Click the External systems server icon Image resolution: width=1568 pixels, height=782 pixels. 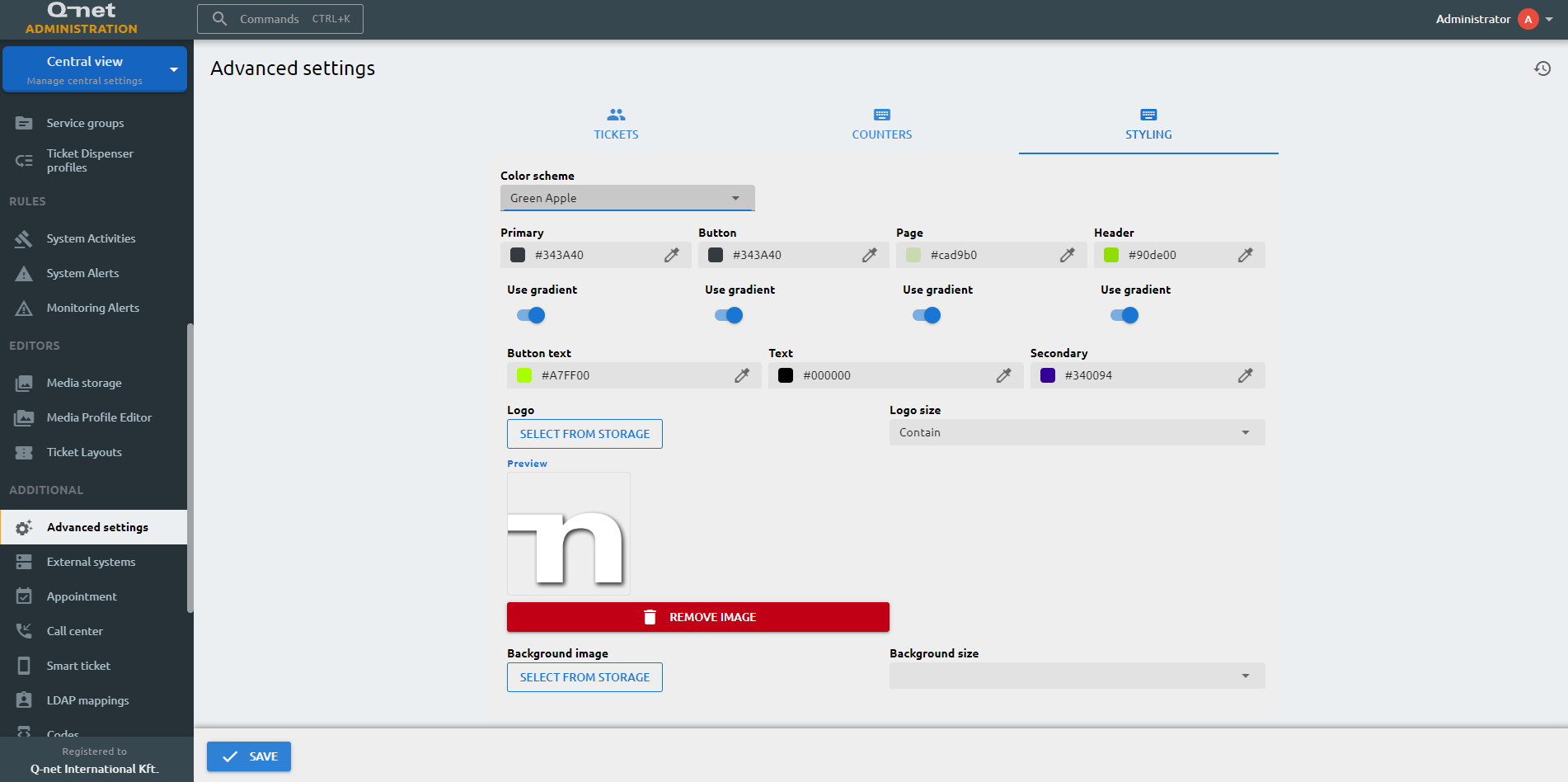coord(24,562)
